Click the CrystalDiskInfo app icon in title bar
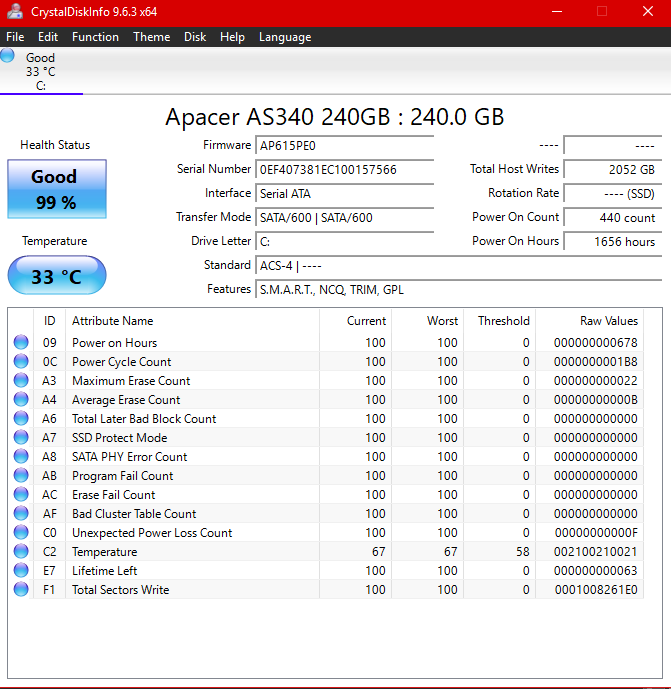 pos(15,12)
